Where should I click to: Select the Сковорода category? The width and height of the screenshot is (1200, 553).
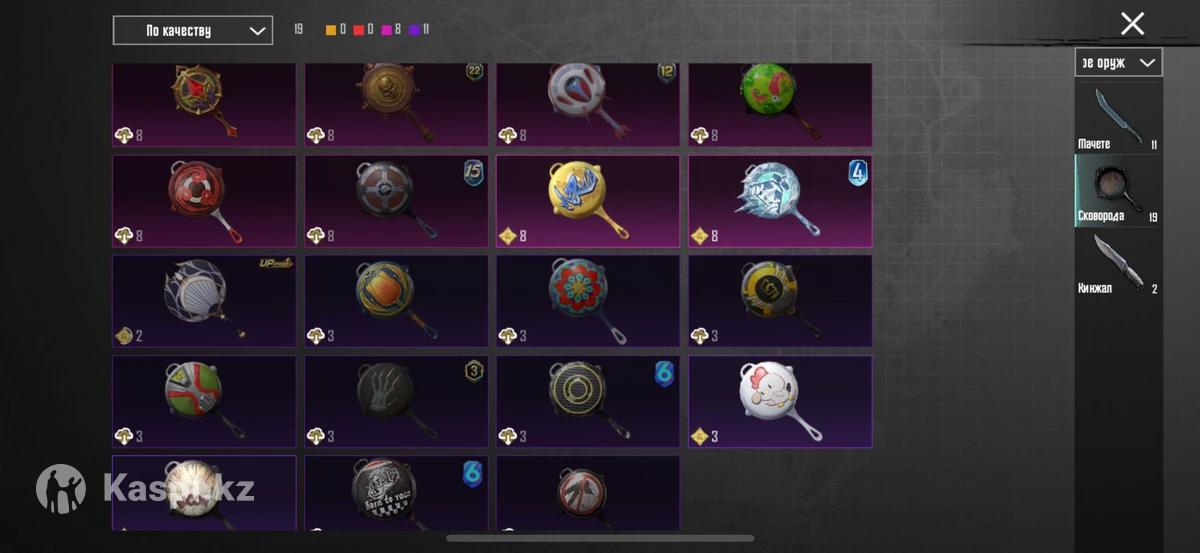(1118, 191)
